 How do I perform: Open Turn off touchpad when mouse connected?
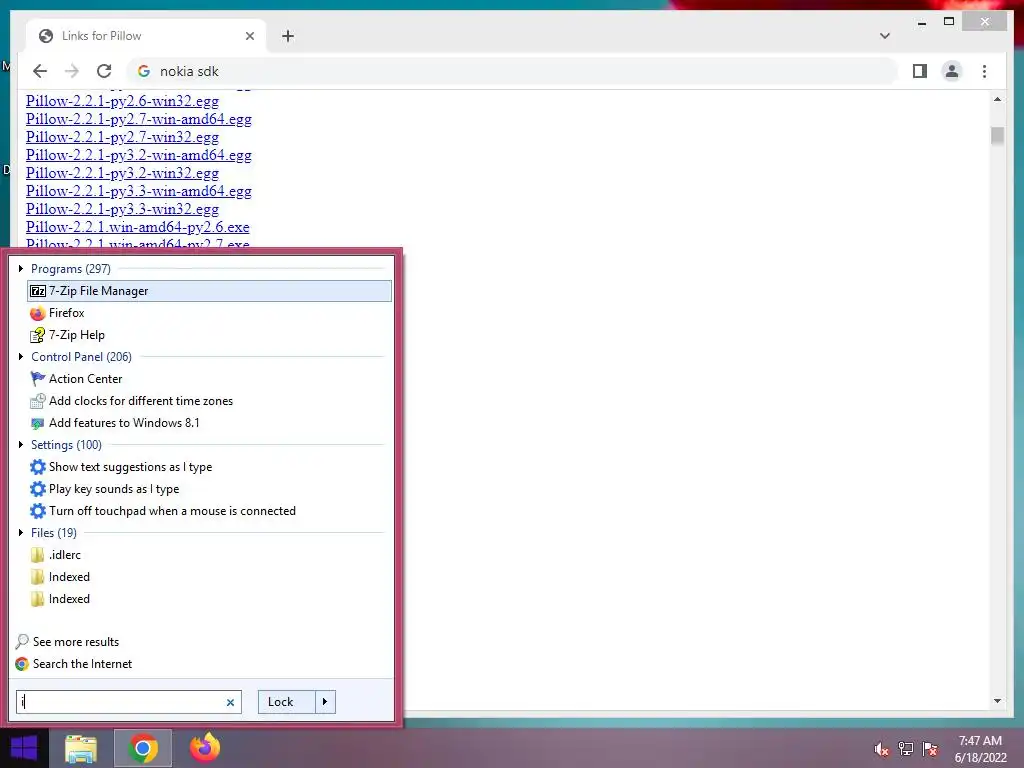[210, 511]
